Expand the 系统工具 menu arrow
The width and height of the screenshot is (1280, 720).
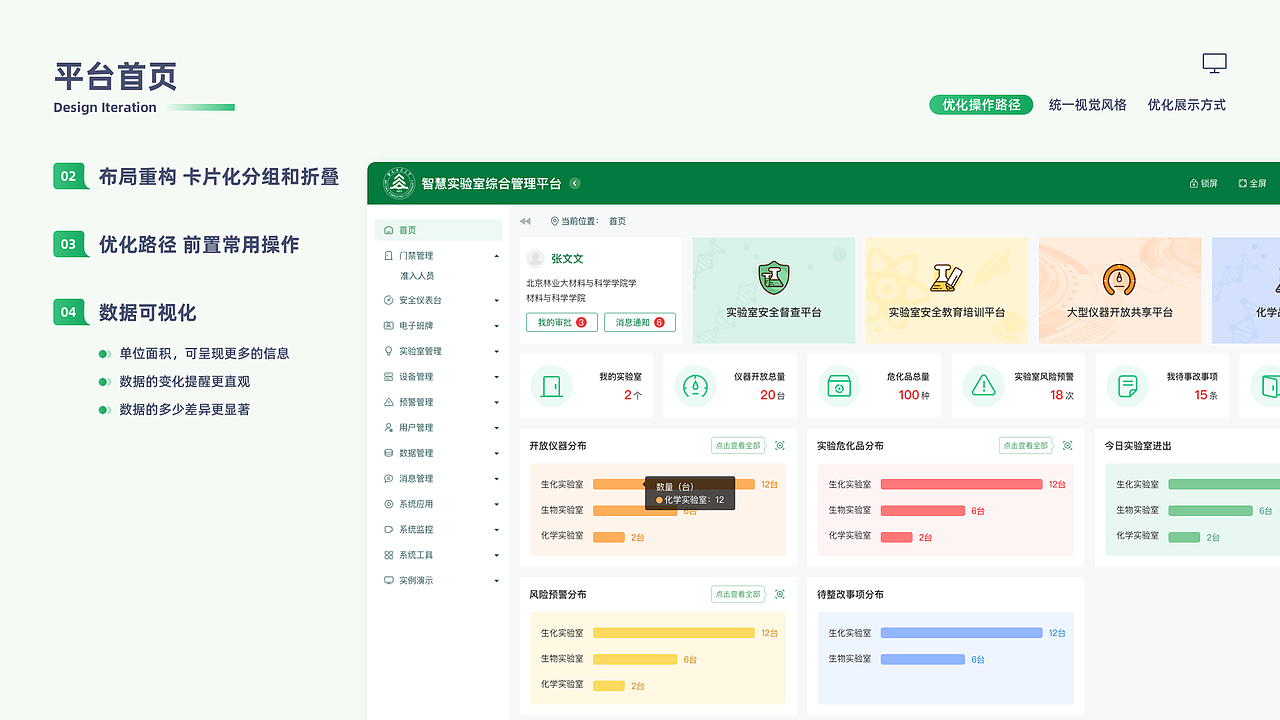[497, 556]
